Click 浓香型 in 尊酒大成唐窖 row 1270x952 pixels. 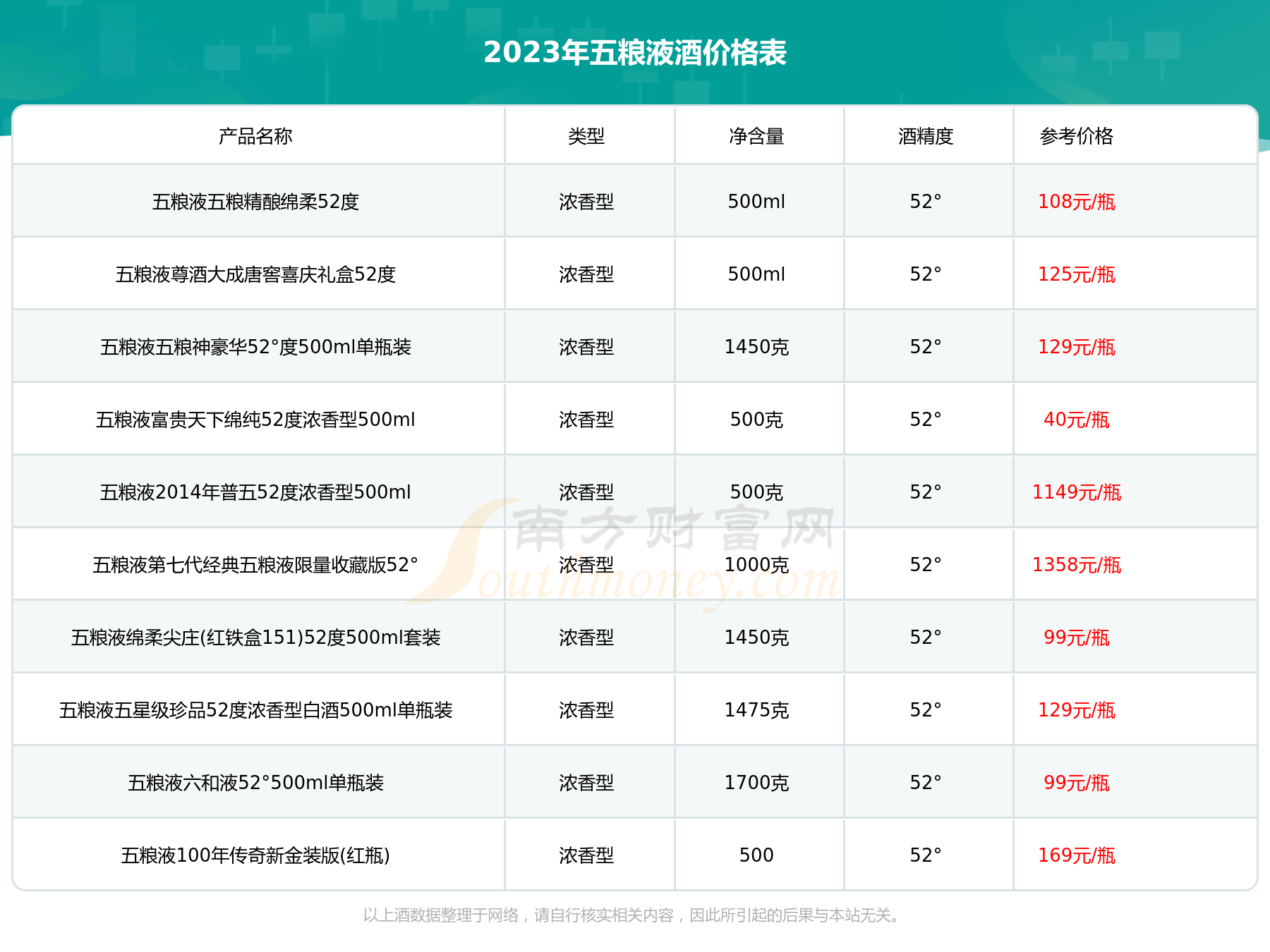coord(586,274)
